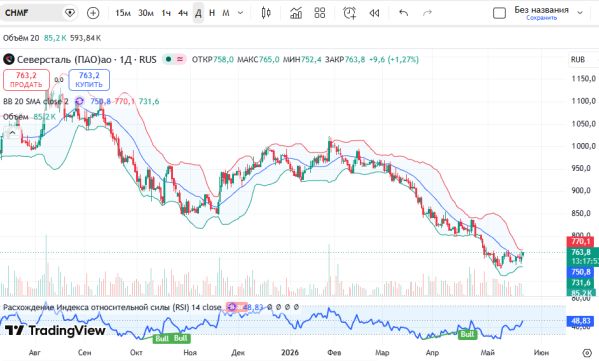Click the 763,2 КУПИТЬ buy button
Image resolution: width=599 pixels, height=361 pixels.
(89, 80)
